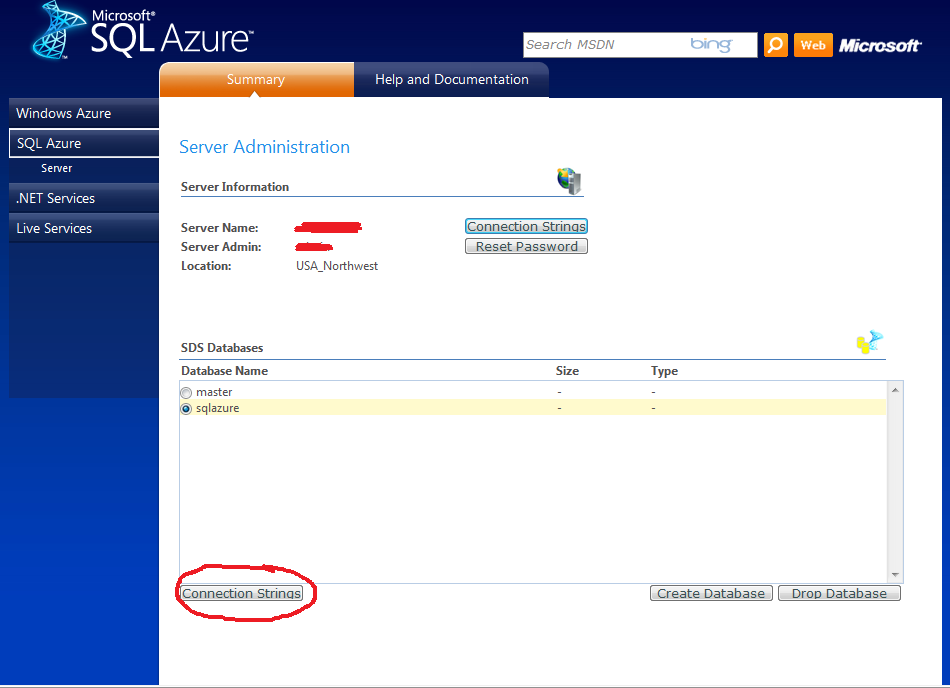Click the Server Information heading
This screenshot has height=688, width=950.
click(234, 187)
